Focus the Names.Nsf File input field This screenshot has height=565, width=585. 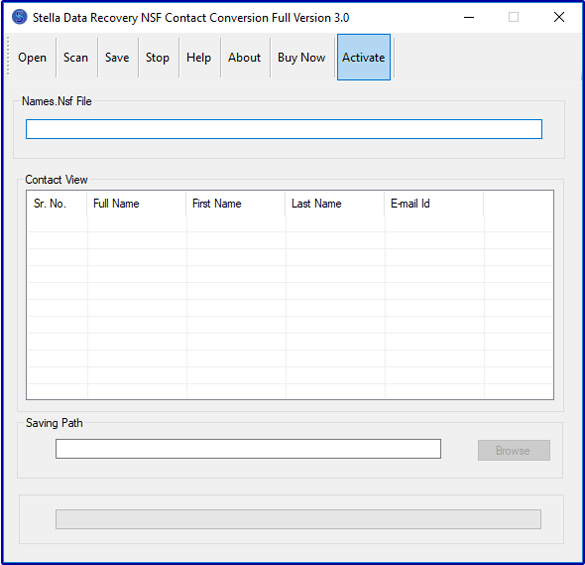(x=284, y=129)
